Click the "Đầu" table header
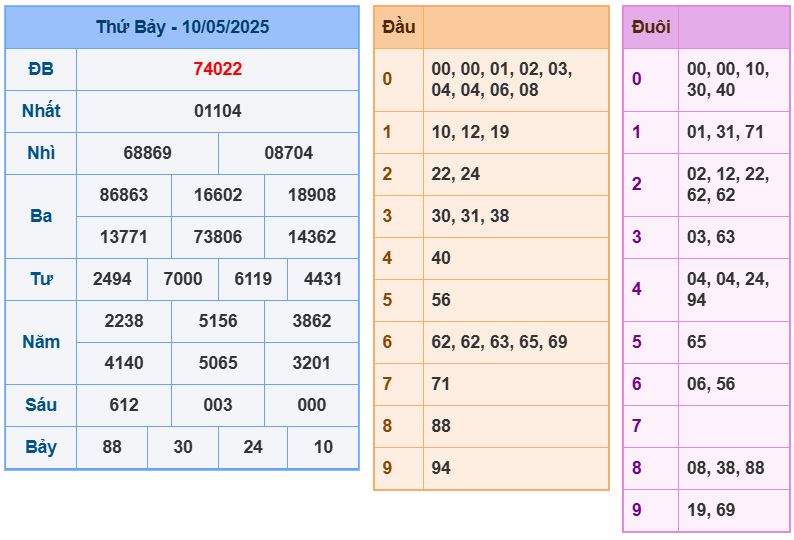This screenshot has width=794, height=540. (399, 27)
